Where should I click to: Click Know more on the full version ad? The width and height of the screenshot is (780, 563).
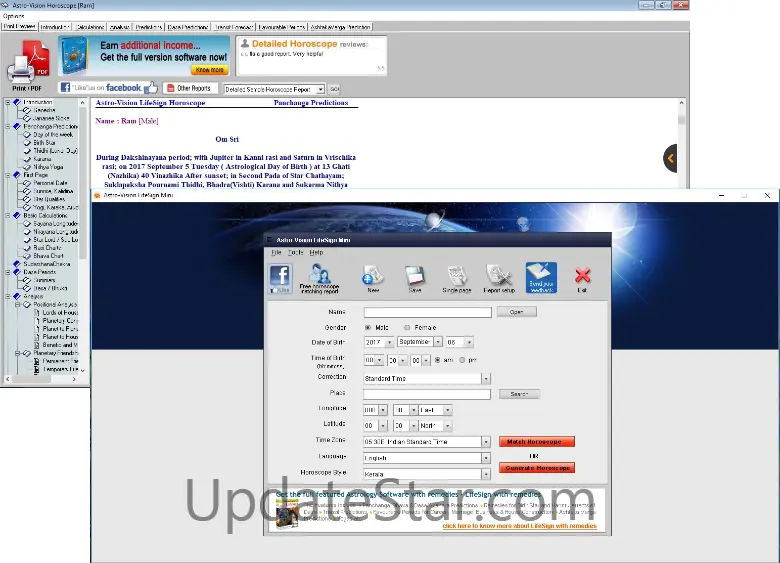pyautogui.click(x=209, y=70)
